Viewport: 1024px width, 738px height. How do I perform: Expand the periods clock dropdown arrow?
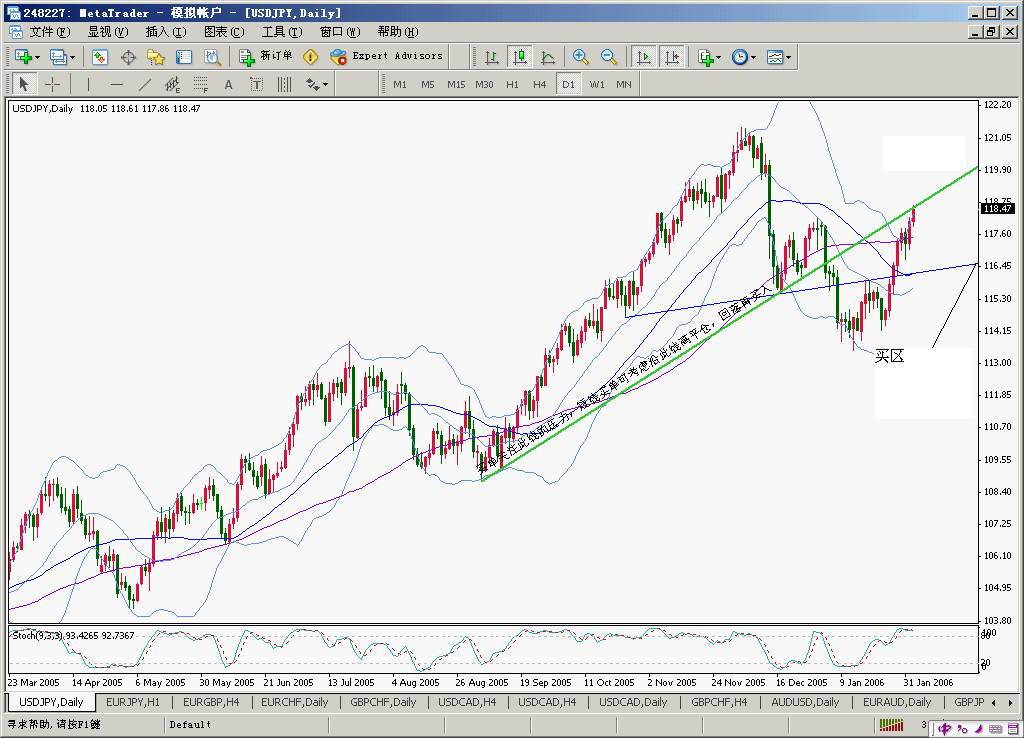coord(753,57)
